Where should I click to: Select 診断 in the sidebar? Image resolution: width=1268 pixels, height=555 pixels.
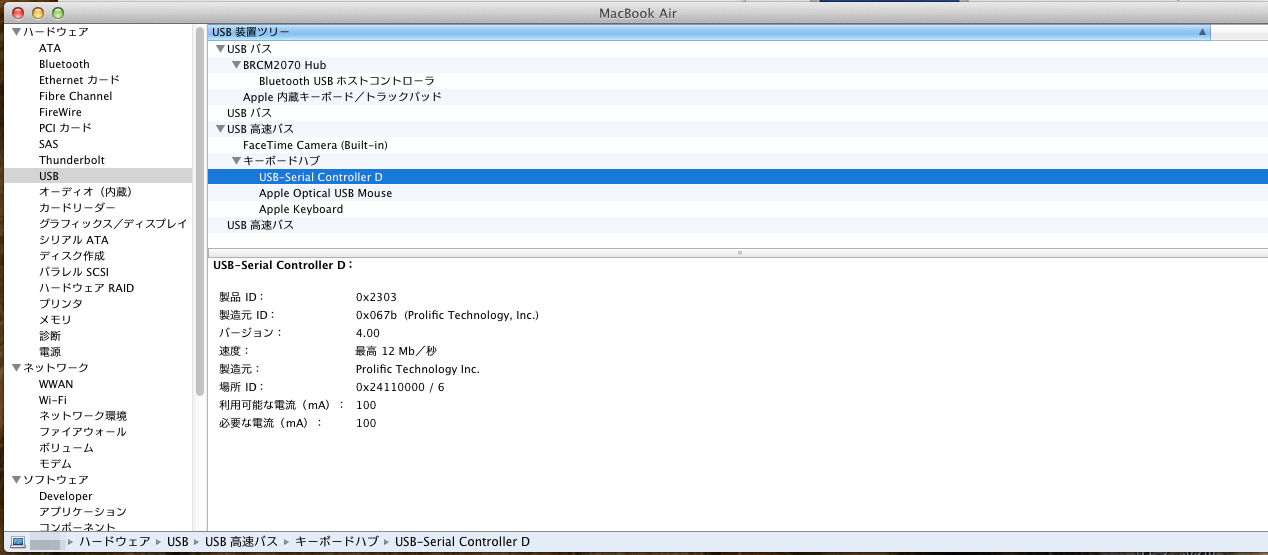point(50,336)
